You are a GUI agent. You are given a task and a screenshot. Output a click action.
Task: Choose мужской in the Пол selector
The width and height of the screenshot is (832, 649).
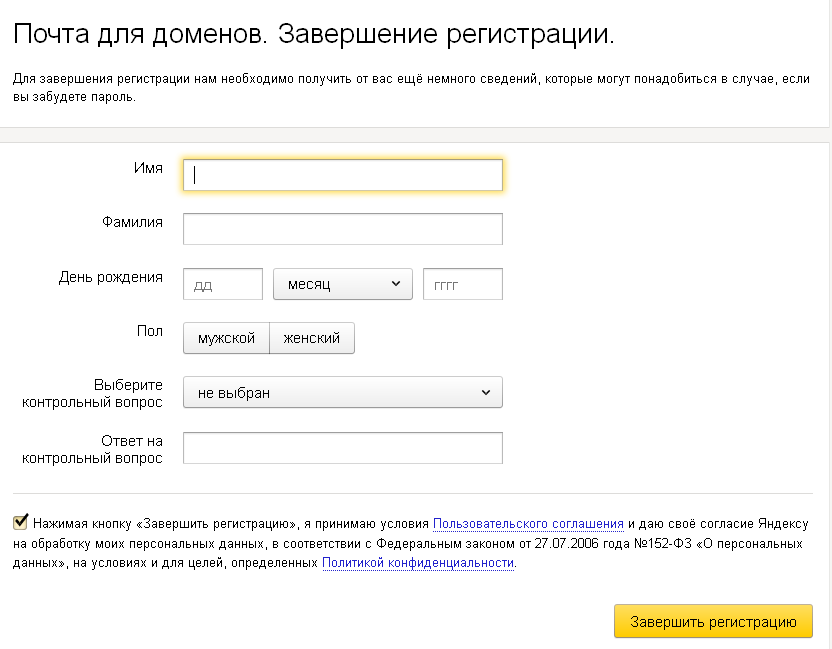(x=226, y=337)
